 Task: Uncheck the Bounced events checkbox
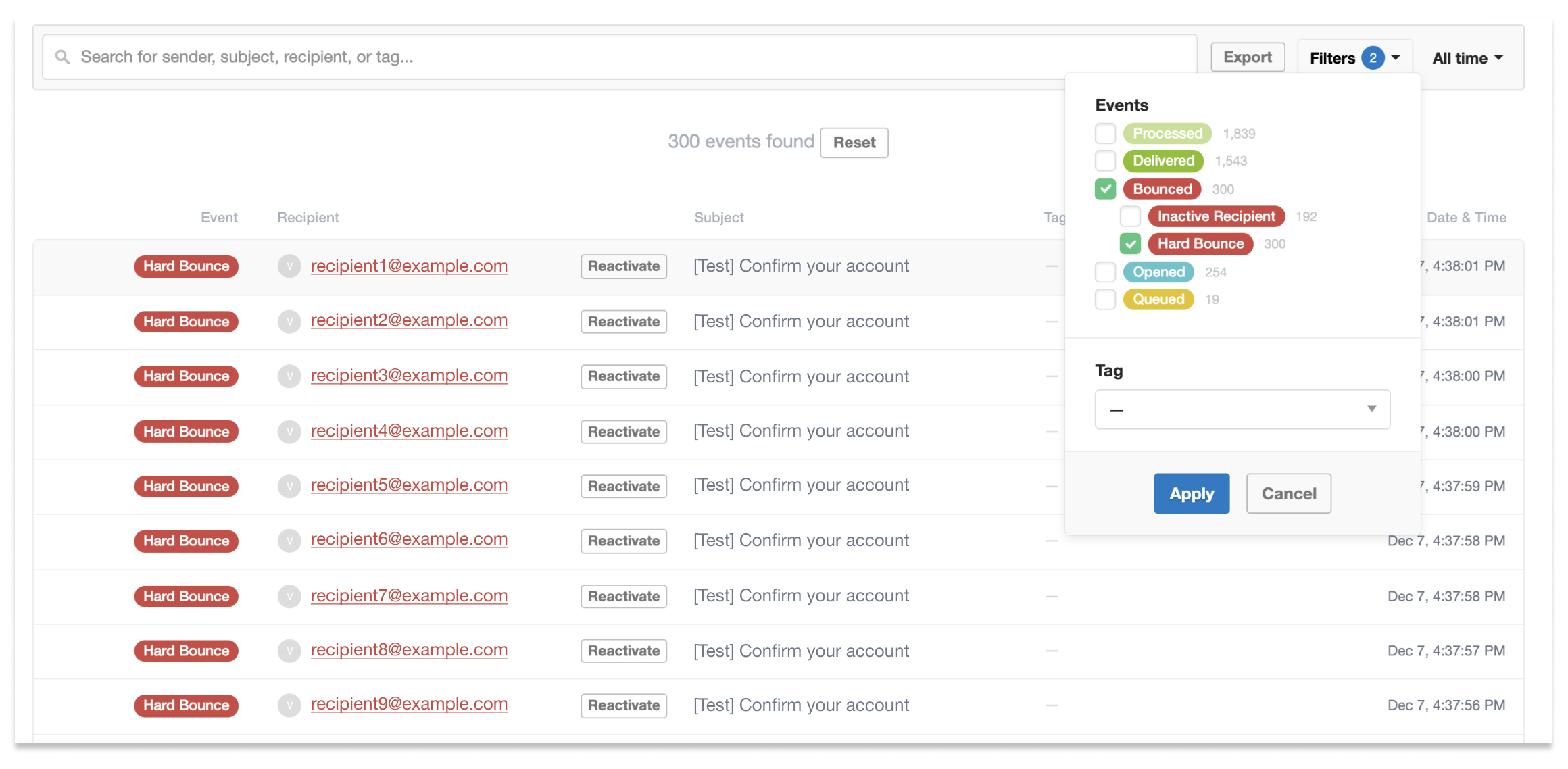coord(1105,189)
